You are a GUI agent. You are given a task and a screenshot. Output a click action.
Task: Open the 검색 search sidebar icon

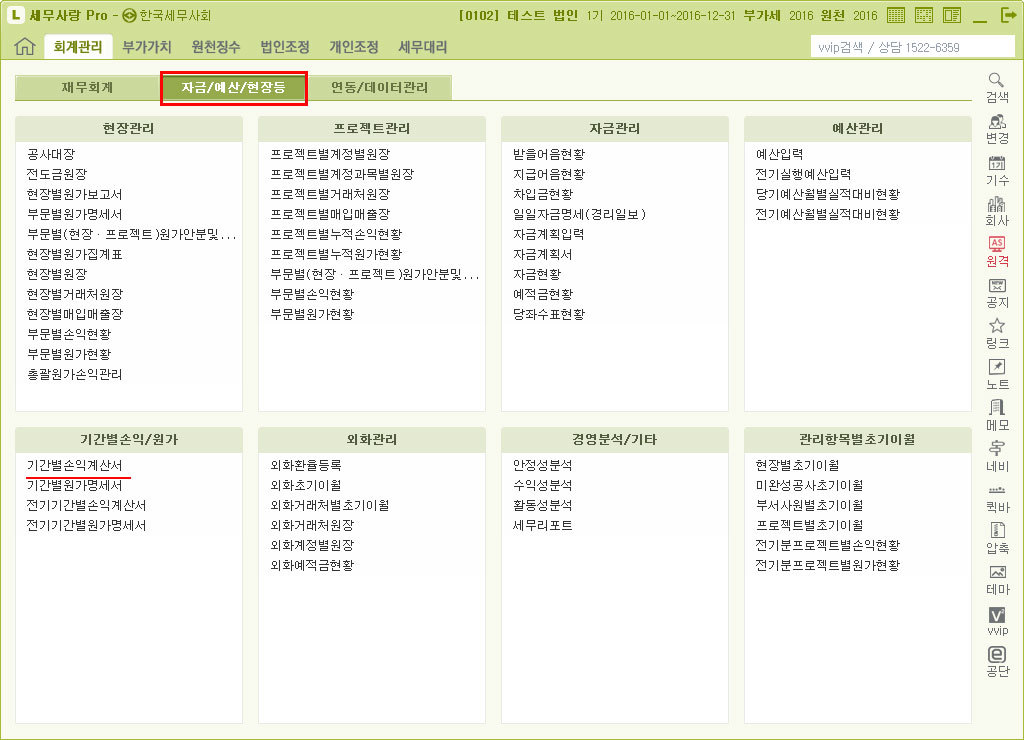[x=997, y=88]
